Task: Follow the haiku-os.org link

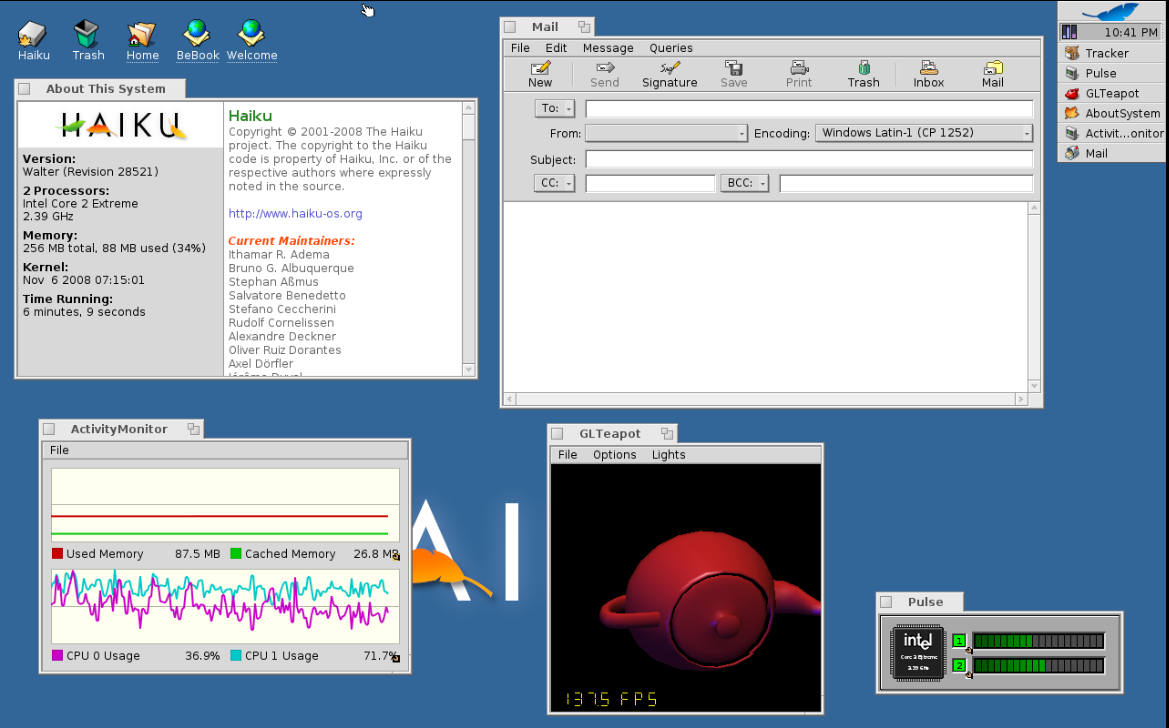Action: pyautogui.click(x=295, y=213)
